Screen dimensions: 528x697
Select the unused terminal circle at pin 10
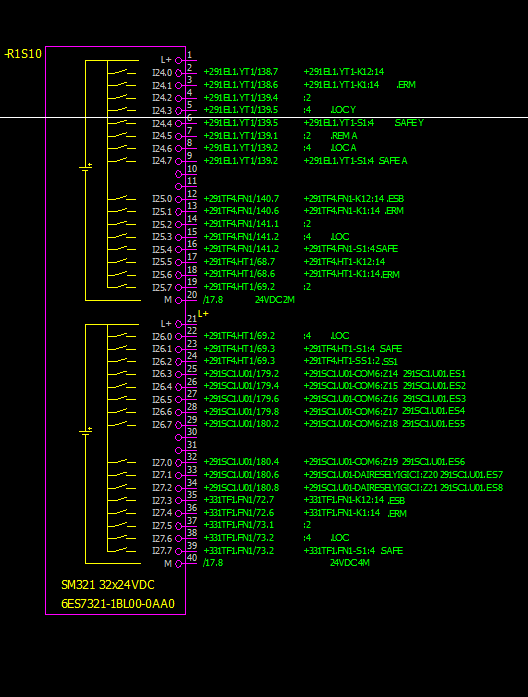coord(179,174)
